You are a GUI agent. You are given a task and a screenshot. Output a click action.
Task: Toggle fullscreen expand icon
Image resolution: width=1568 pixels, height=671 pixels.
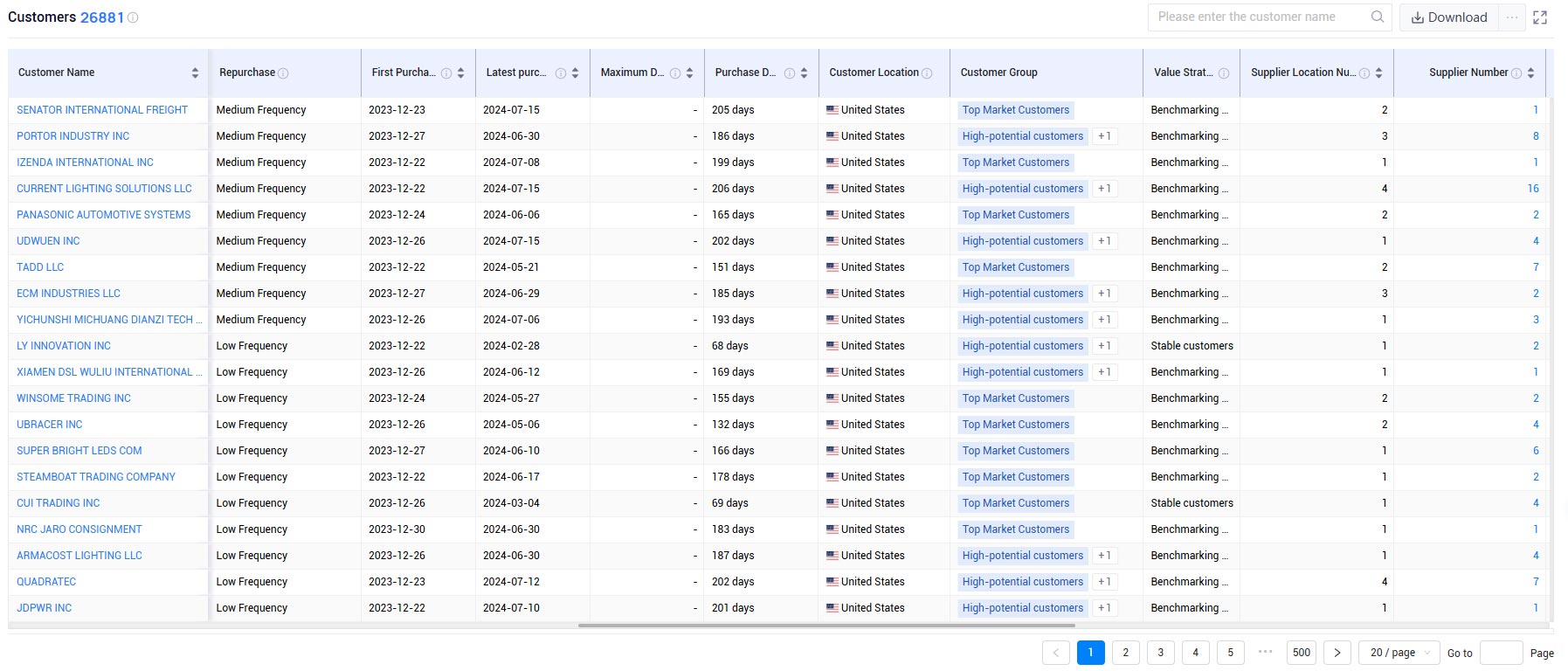pyautogui.click(x=1540, y=17)
